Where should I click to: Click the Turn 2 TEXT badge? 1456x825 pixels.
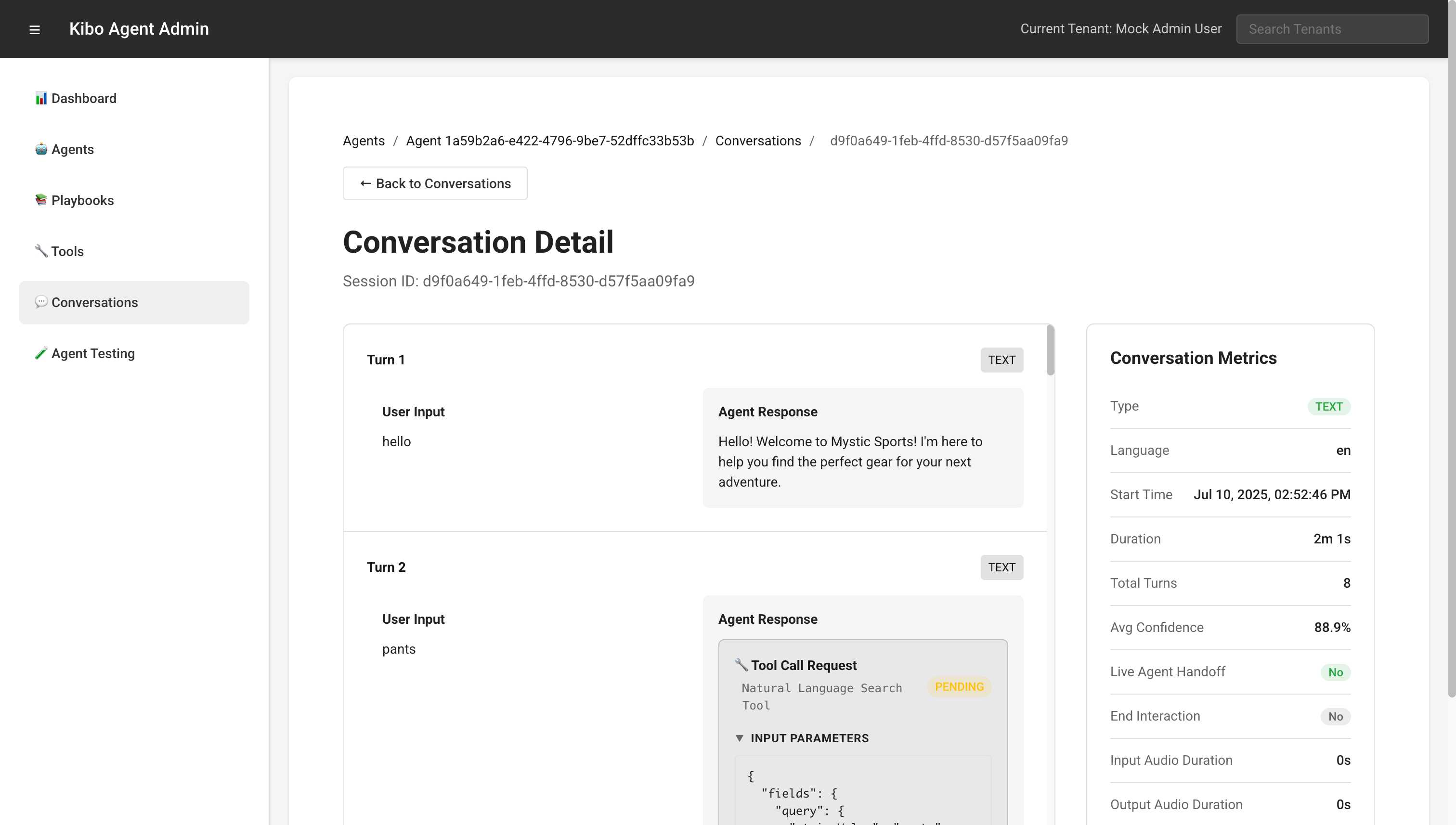pos(1001,567)
